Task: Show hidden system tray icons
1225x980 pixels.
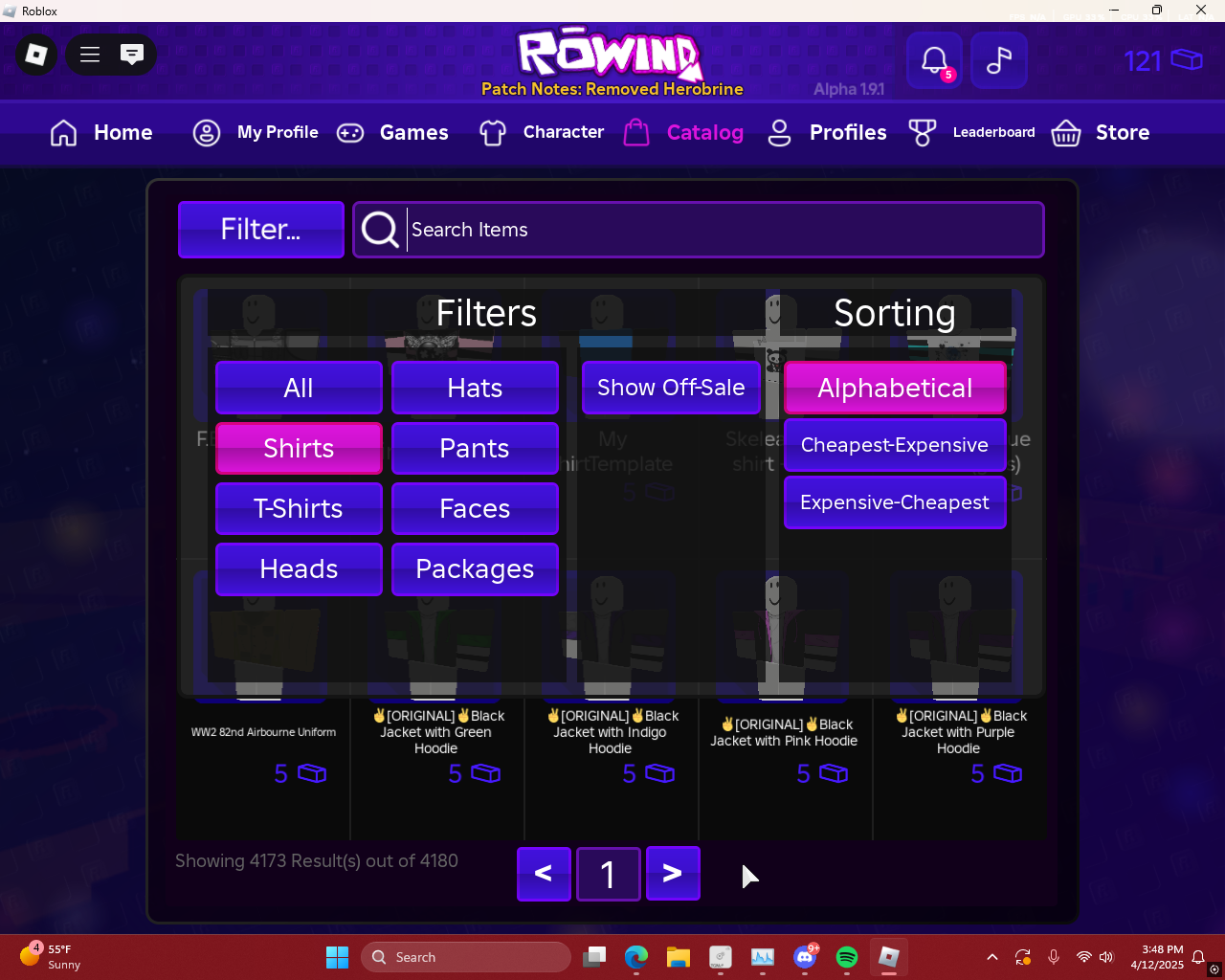Action: 992,957
